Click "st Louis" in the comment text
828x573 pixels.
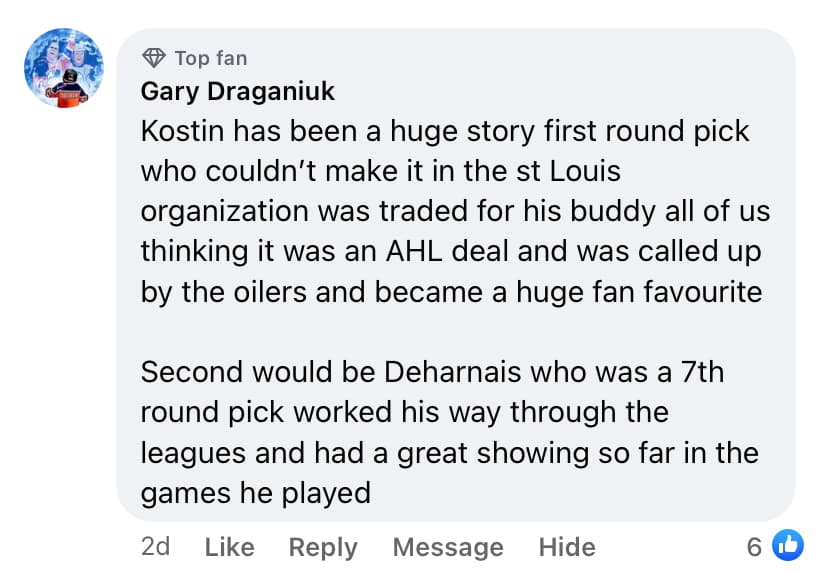tap(580, 172)
